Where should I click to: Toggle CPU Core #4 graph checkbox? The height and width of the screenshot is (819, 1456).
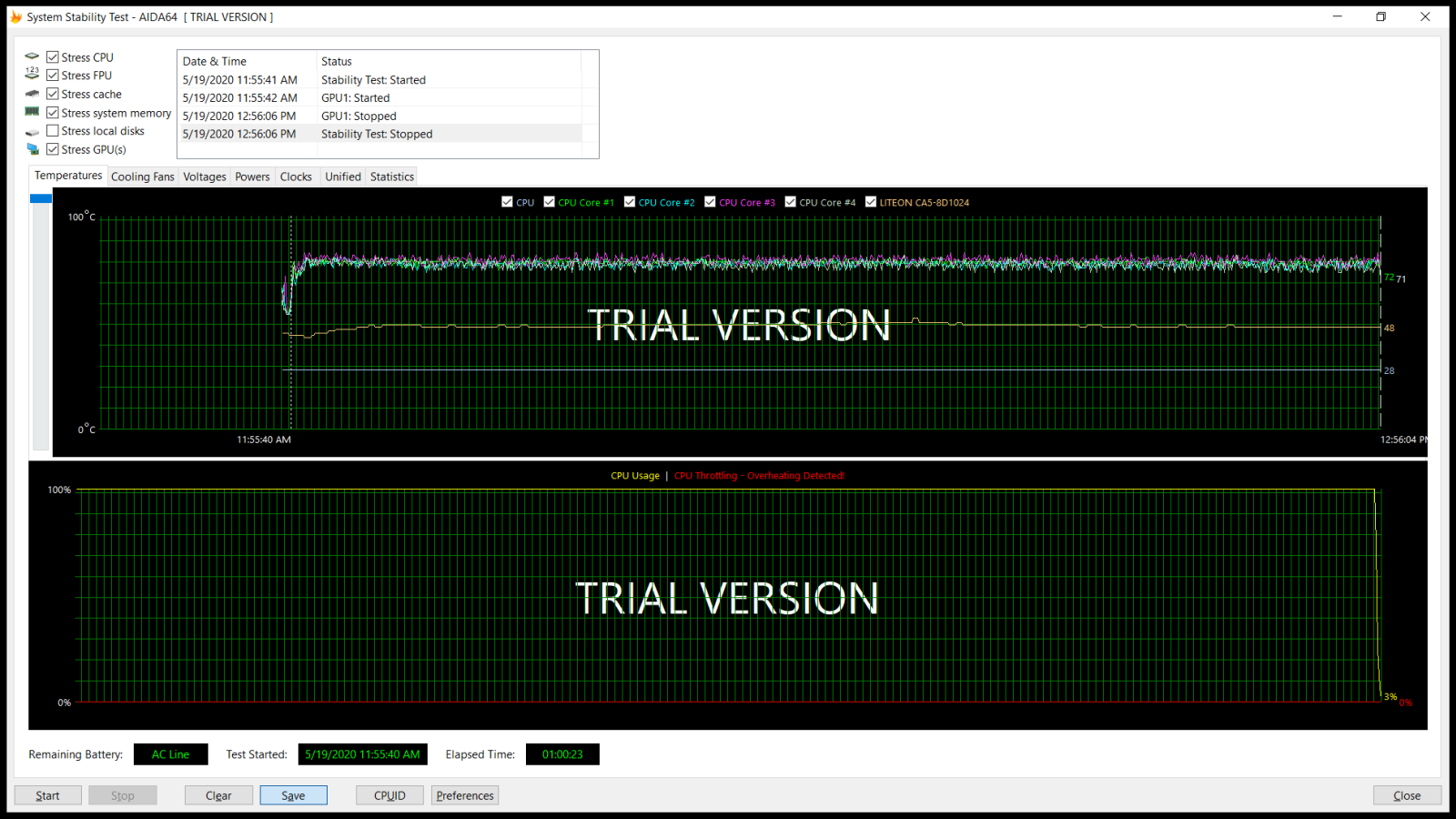click(790, 202)
